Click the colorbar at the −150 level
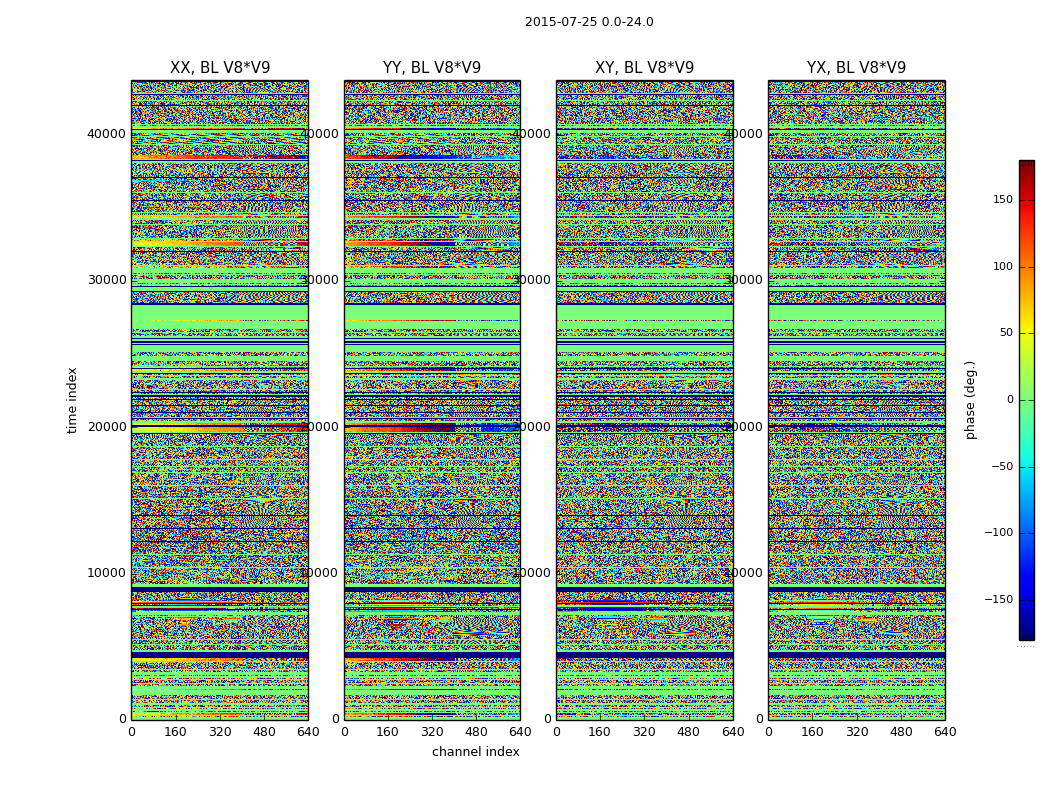The image size is (1050, 800). pyautogui.click(x=1027, y=599)
